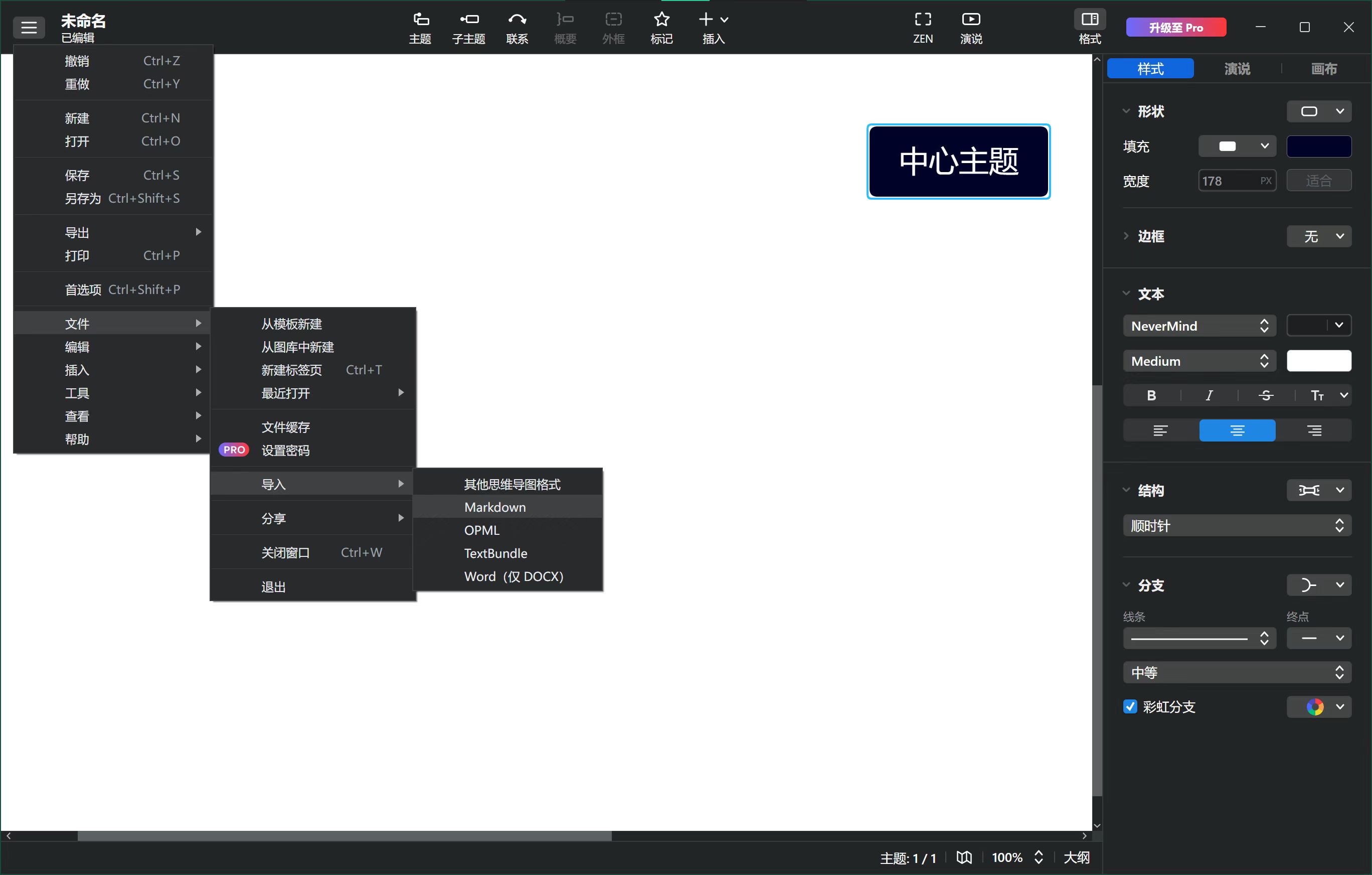Open the fill color swatch
1372x875 pixels.
pos(1319,146)
